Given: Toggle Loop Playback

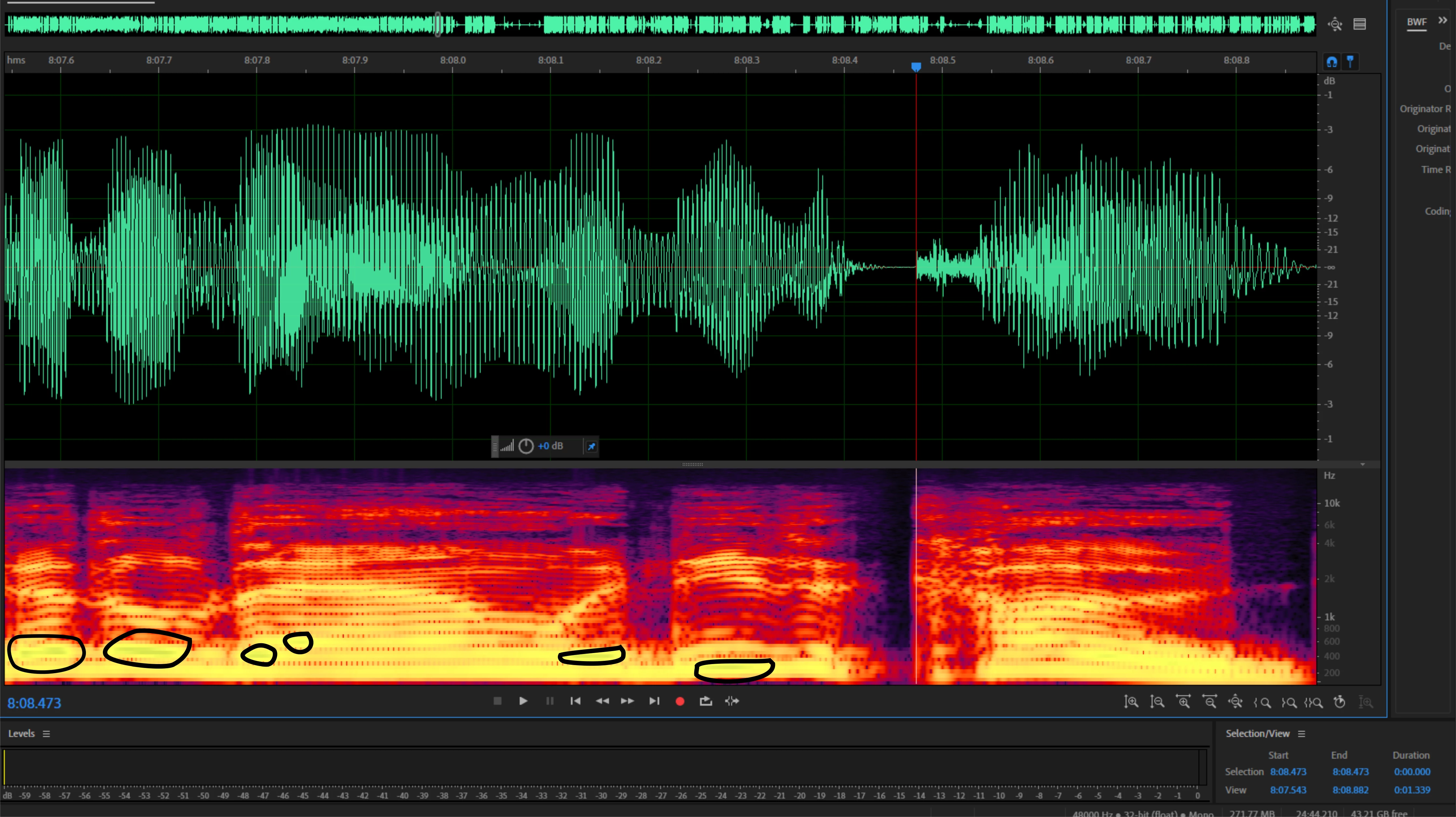Looking at the screenshot, I should (706, 701).
